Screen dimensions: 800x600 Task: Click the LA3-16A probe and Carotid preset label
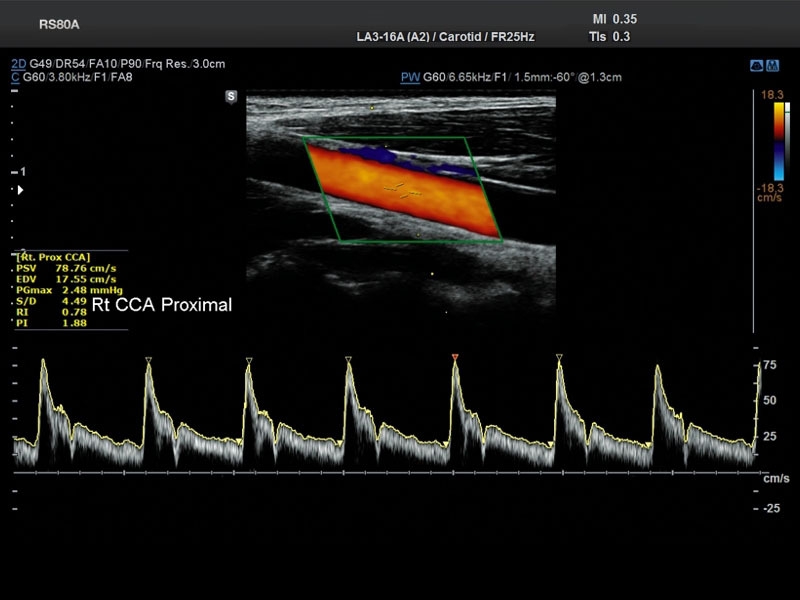(x=445, y=37)
